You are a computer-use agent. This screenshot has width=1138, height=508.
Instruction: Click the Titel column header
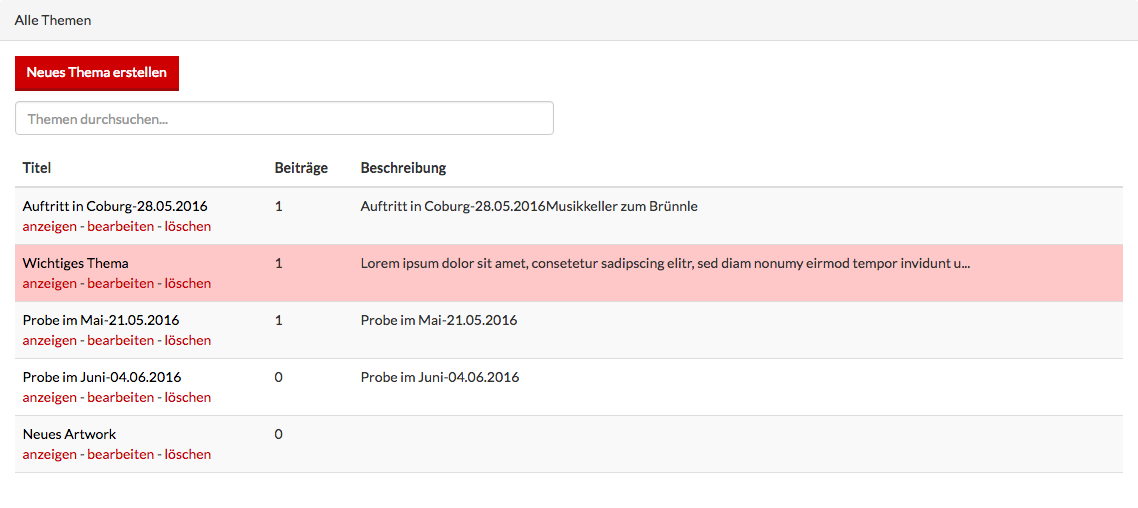pos(37,168)
